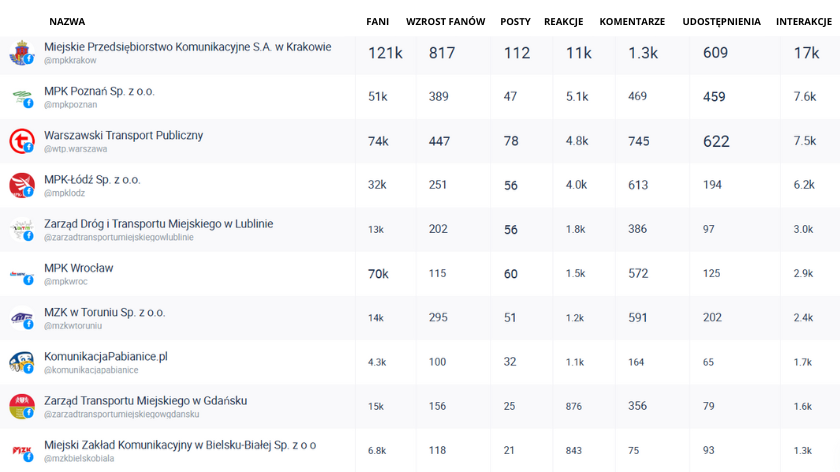Screen dimensions: 840x472
Task: Click the ZDiTM Lublin profile logo
Action: pos(21,229)
